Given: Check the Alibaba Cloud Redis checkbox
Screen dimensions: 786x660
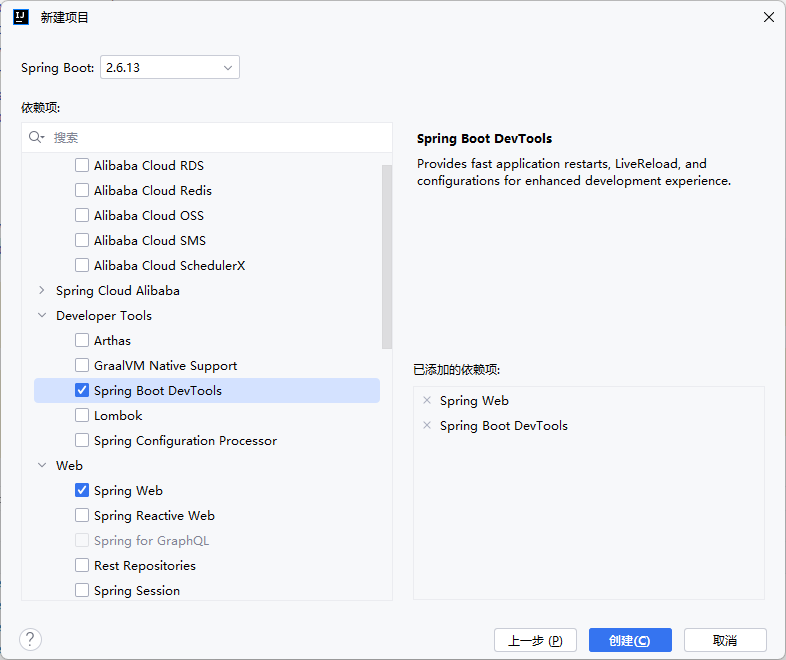Looking at the screenshot, I should pyautogui.click(x=82, y=190).
